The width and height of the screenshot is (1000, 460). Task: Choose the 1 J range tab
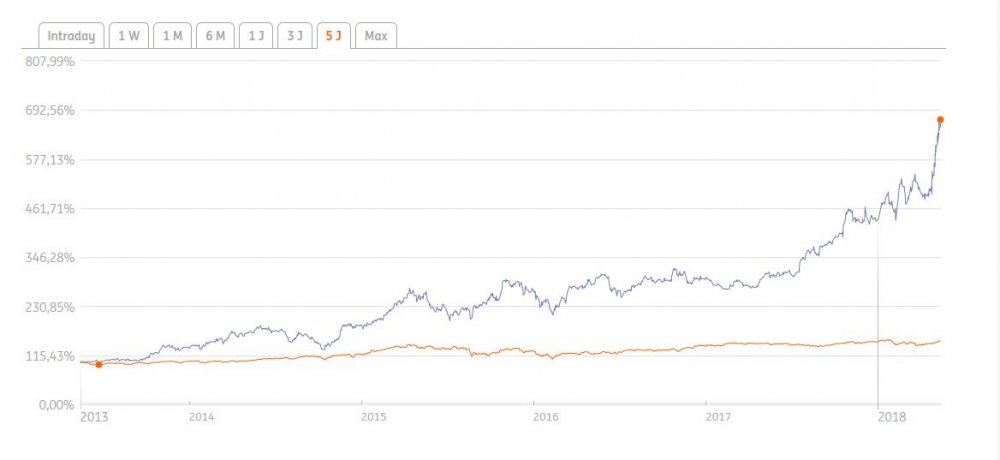(256, 36)
